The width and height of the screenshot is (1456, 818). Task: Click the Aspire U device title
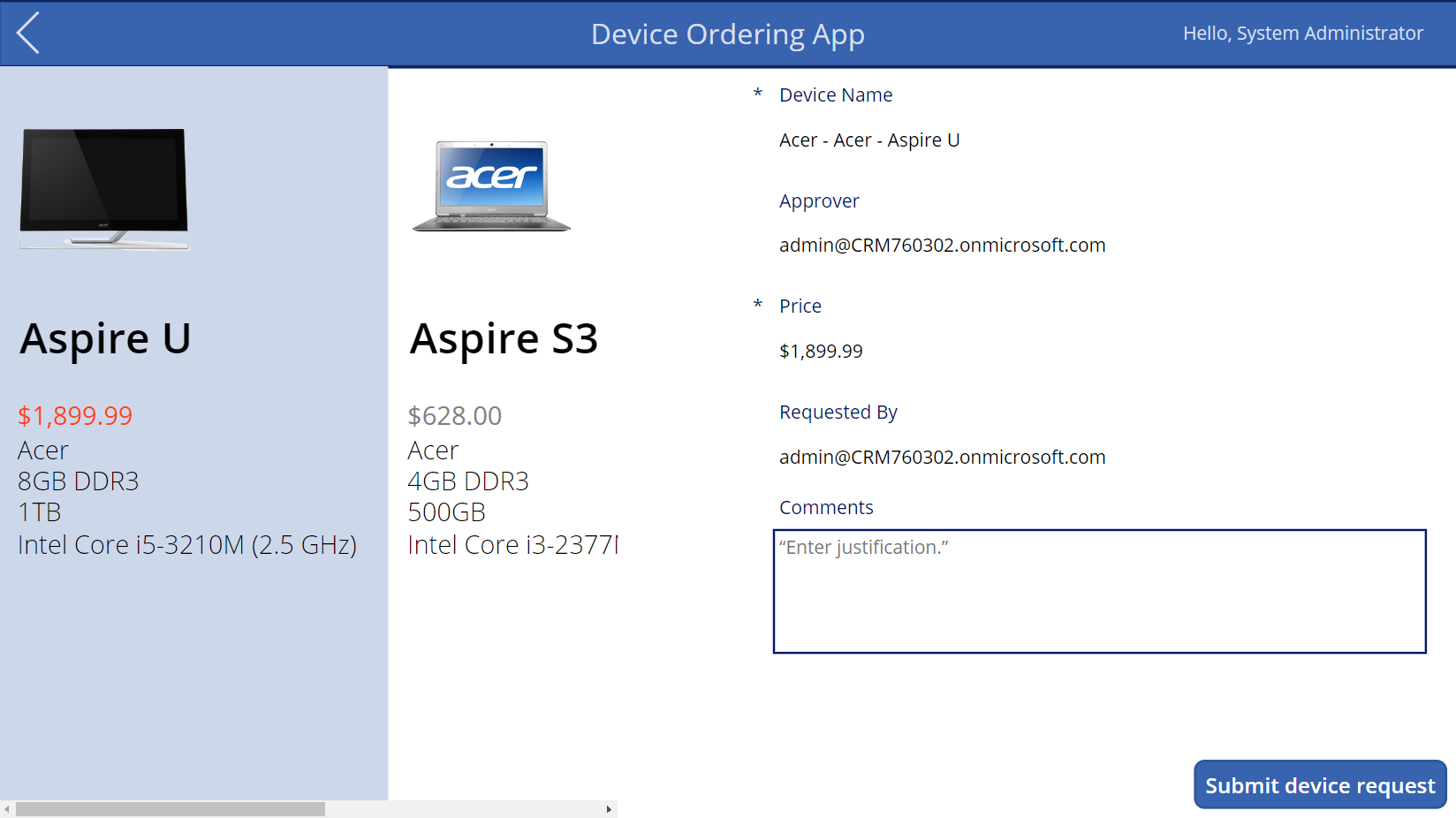(x=105, y=338)
